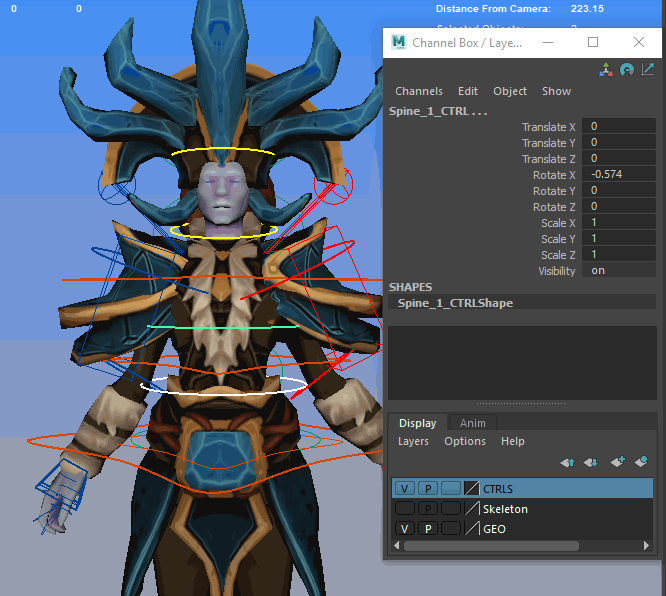Maximize the Channel Box window
The width and height of the screenshot is (666, 596).
pyautogui.click(x=593, y=42)
